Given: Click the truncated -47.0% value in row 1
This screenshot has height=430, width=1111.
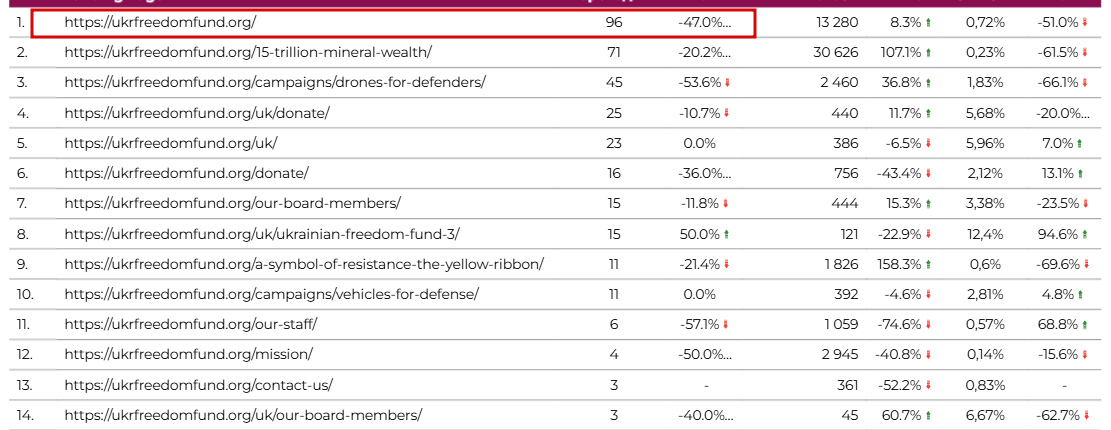Looking at the screenshot, I should click(x=704, y=22).
